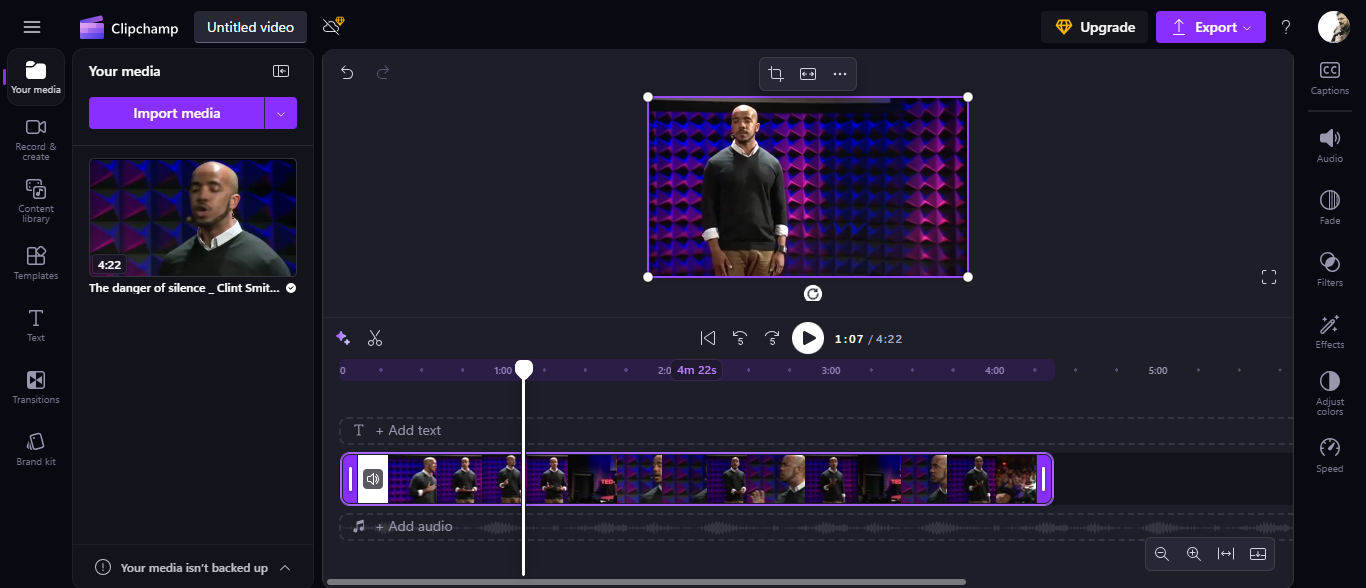Open the Adjust colors panel
Viewport: 1366px width, 588px height.
click(x=1329, y=392)
